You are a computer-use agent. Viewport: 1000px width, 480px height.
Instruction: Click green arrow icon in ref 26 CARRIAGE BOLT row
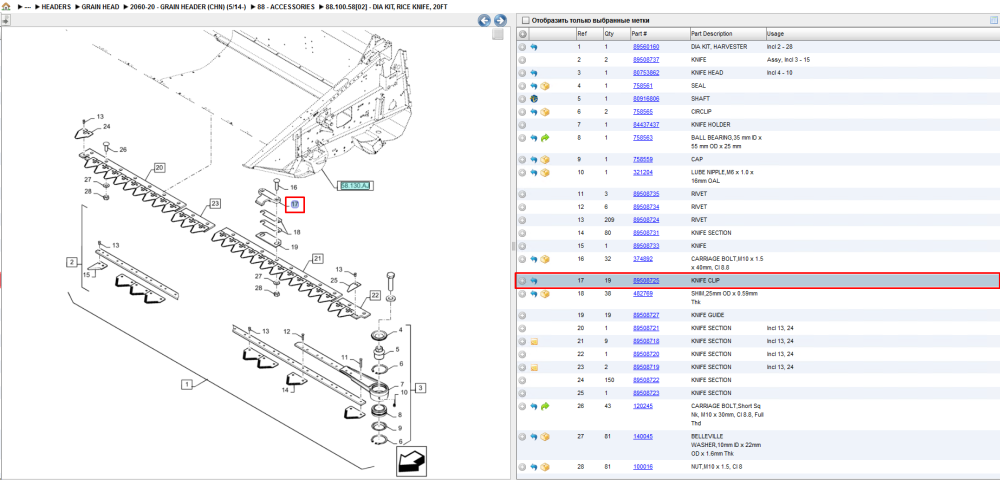pos(545,406)
